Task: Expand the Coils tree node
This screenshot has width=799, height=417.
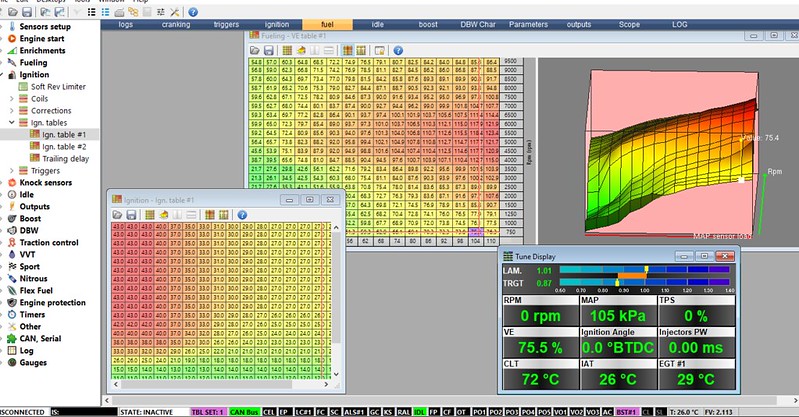Action: coord(11,98)
